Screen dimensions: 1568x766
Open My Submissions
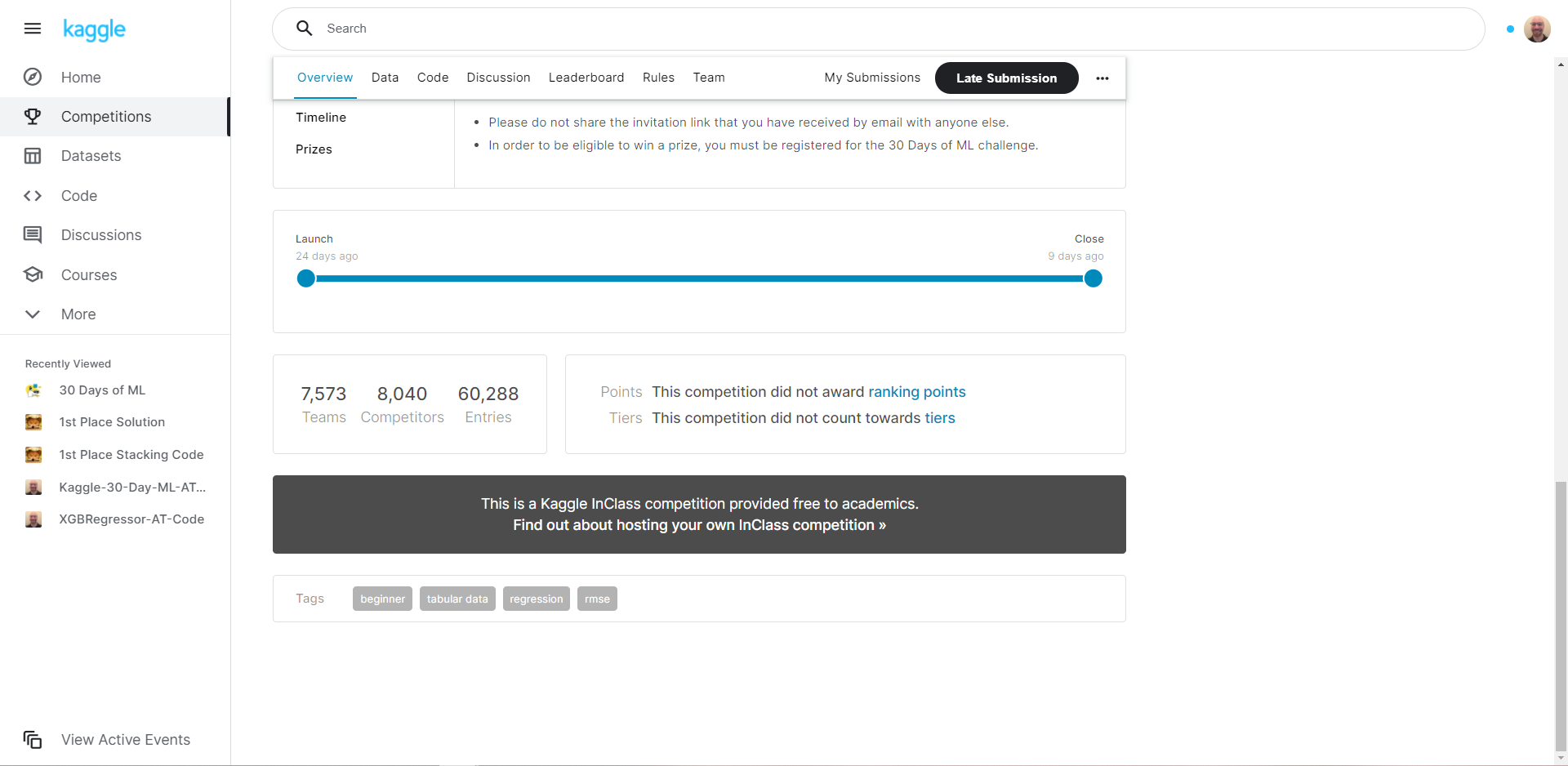[x=872, y=78]
